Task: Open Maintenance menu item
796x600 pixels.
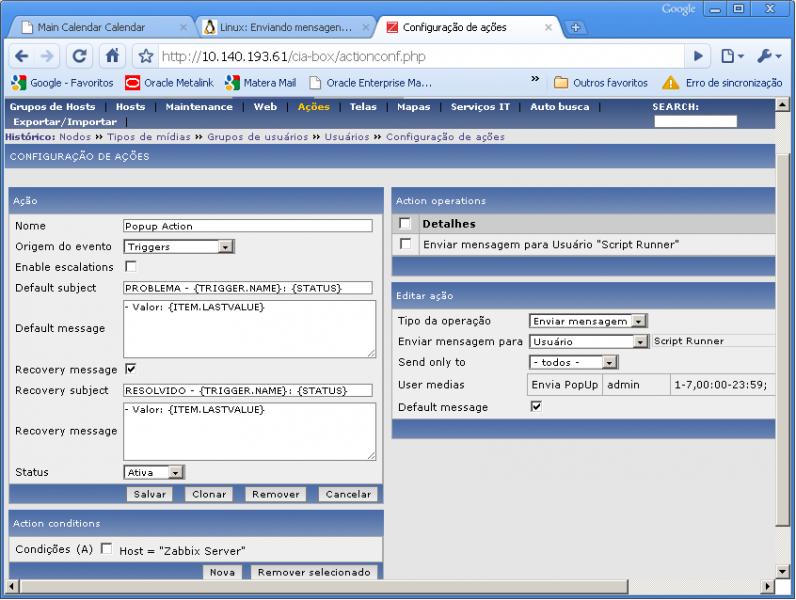Action: click(x=199, y=107)
